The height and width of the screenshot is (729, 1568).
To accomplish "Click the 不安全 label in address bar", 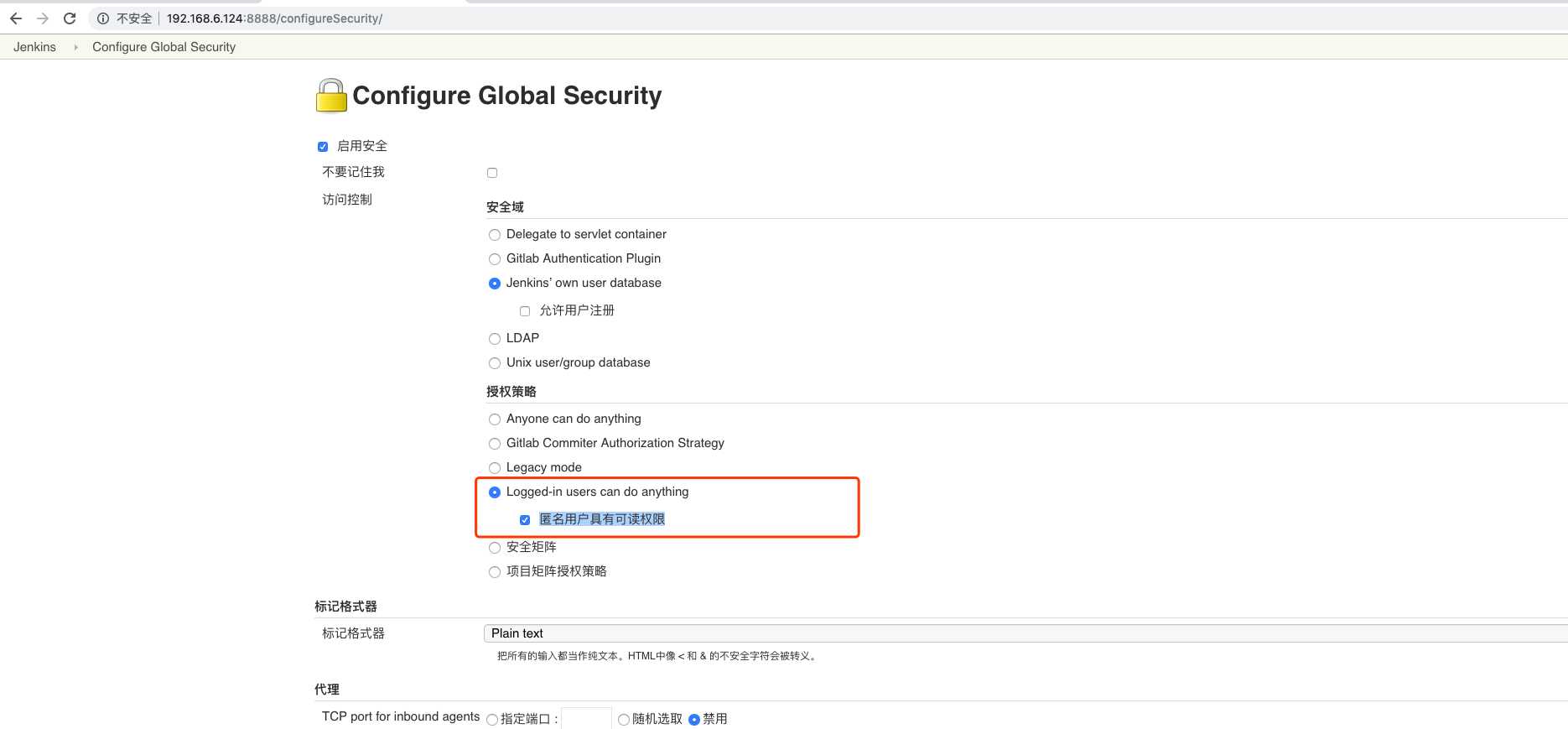I will (134, 18).
